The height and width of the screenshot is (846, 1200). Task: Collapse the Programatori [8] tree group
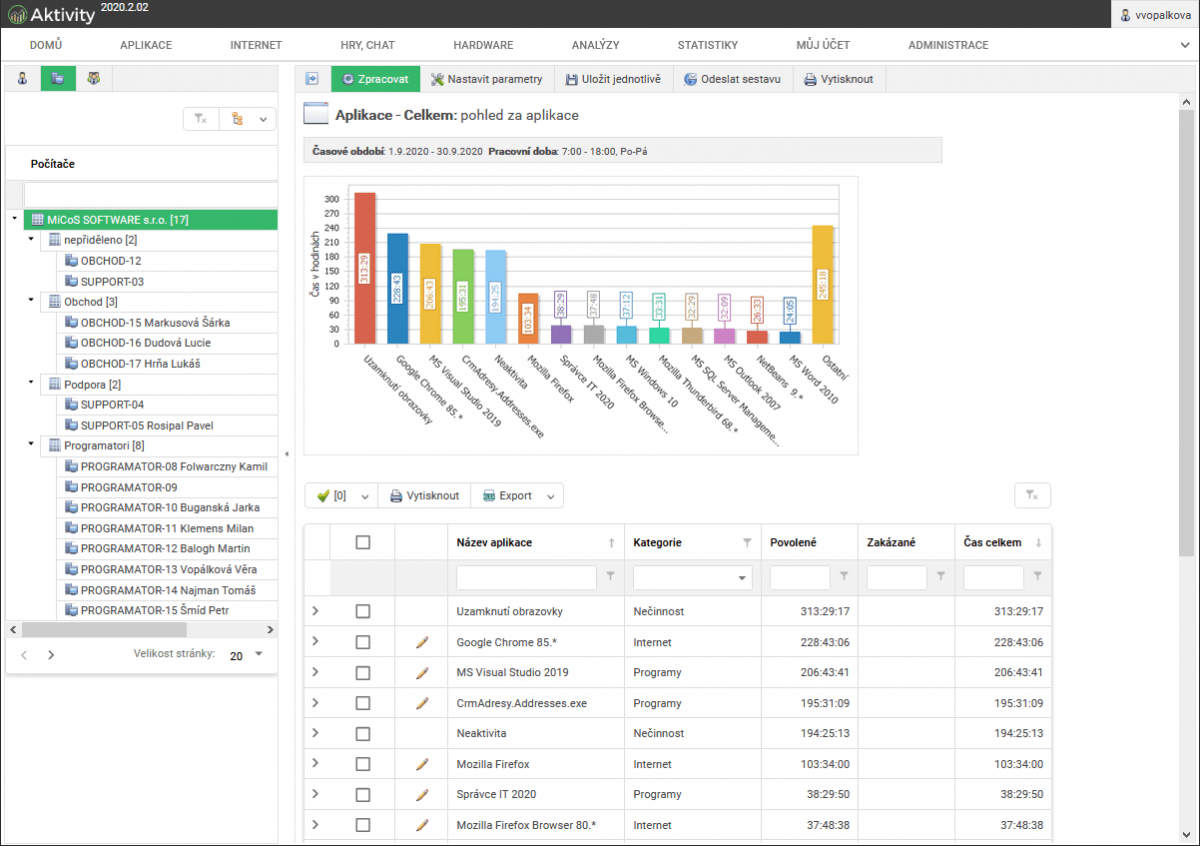(31, 445)
